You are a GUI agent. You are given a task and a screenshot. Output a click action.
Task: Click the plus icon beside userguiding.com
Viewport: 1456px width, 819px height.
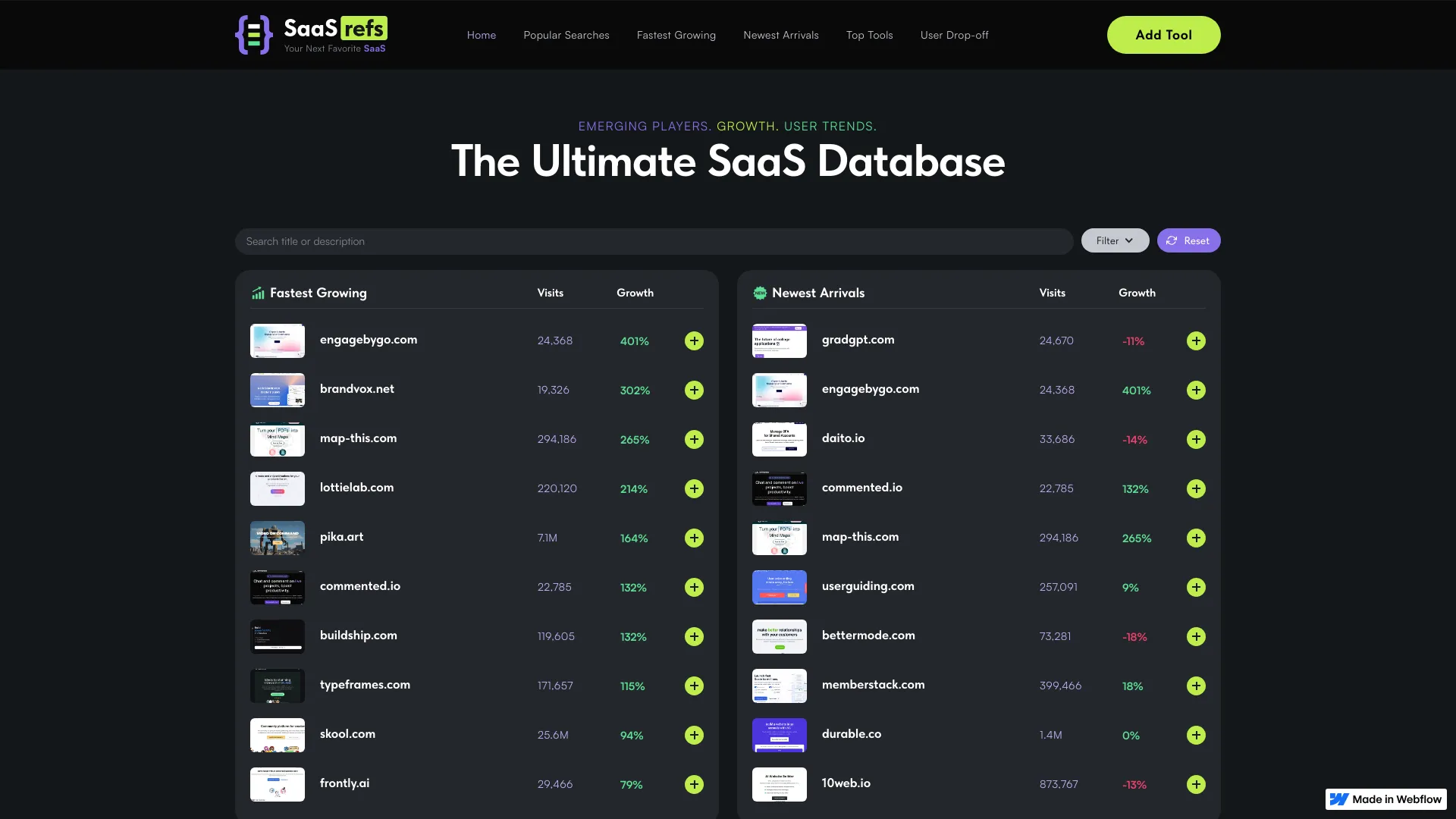click(x=1196, y=587)
